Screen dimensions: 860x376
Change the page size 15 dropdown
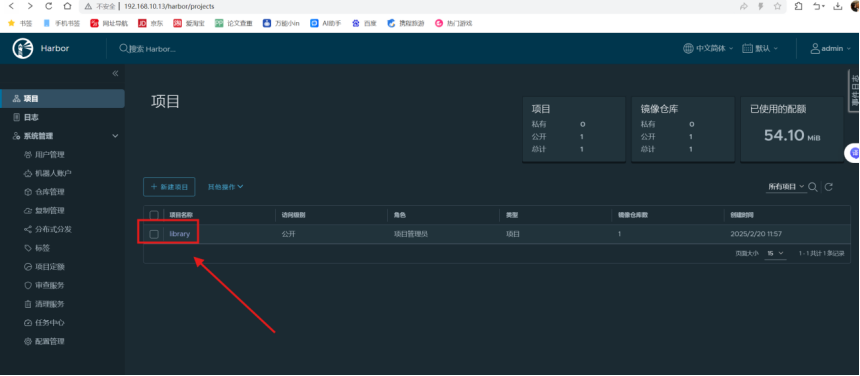pos(776,254)
